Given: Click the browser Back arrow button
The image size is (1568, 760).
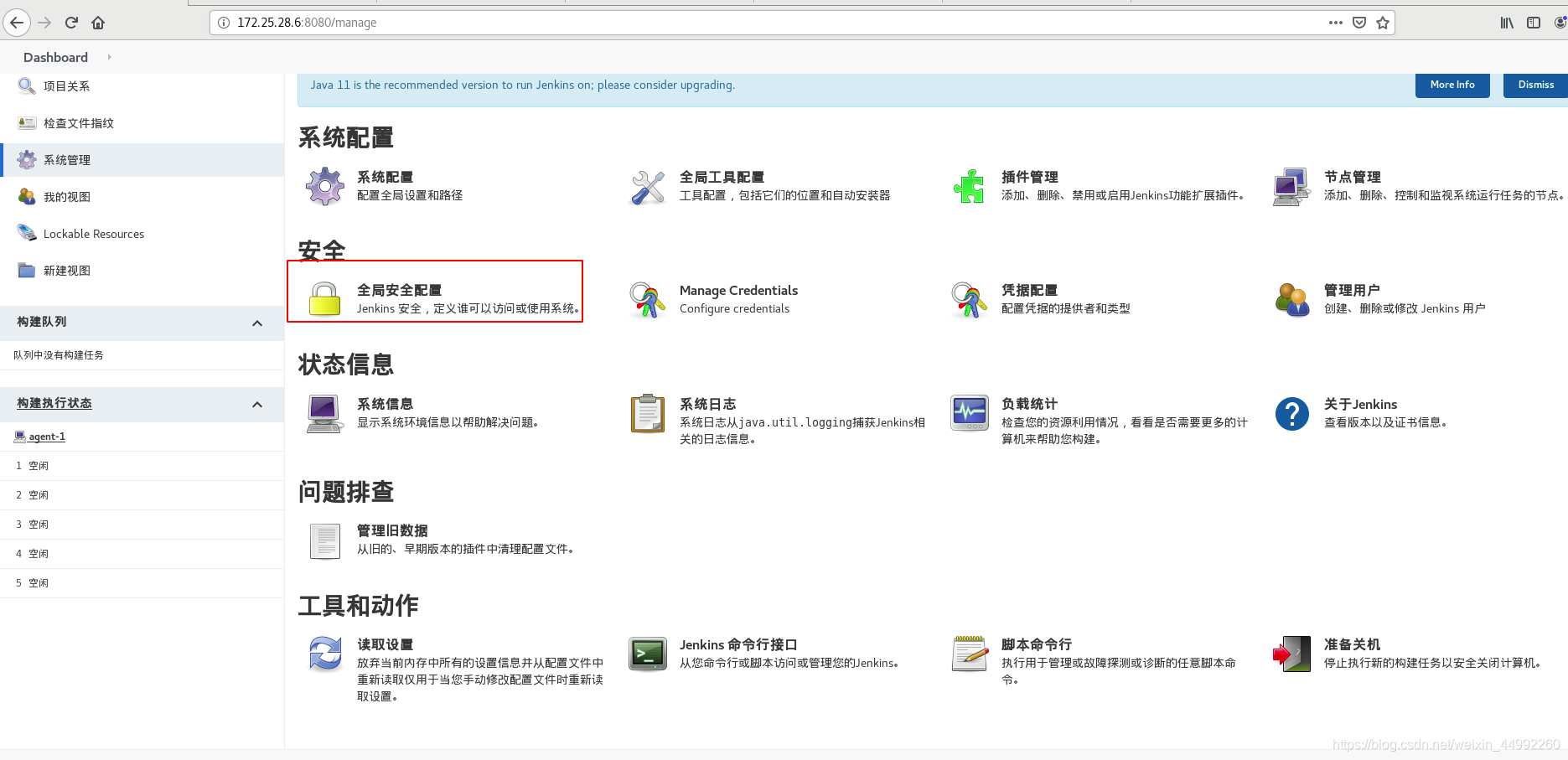Looking at the screenshot, I should pyautogui.click(x=17, y=23).
